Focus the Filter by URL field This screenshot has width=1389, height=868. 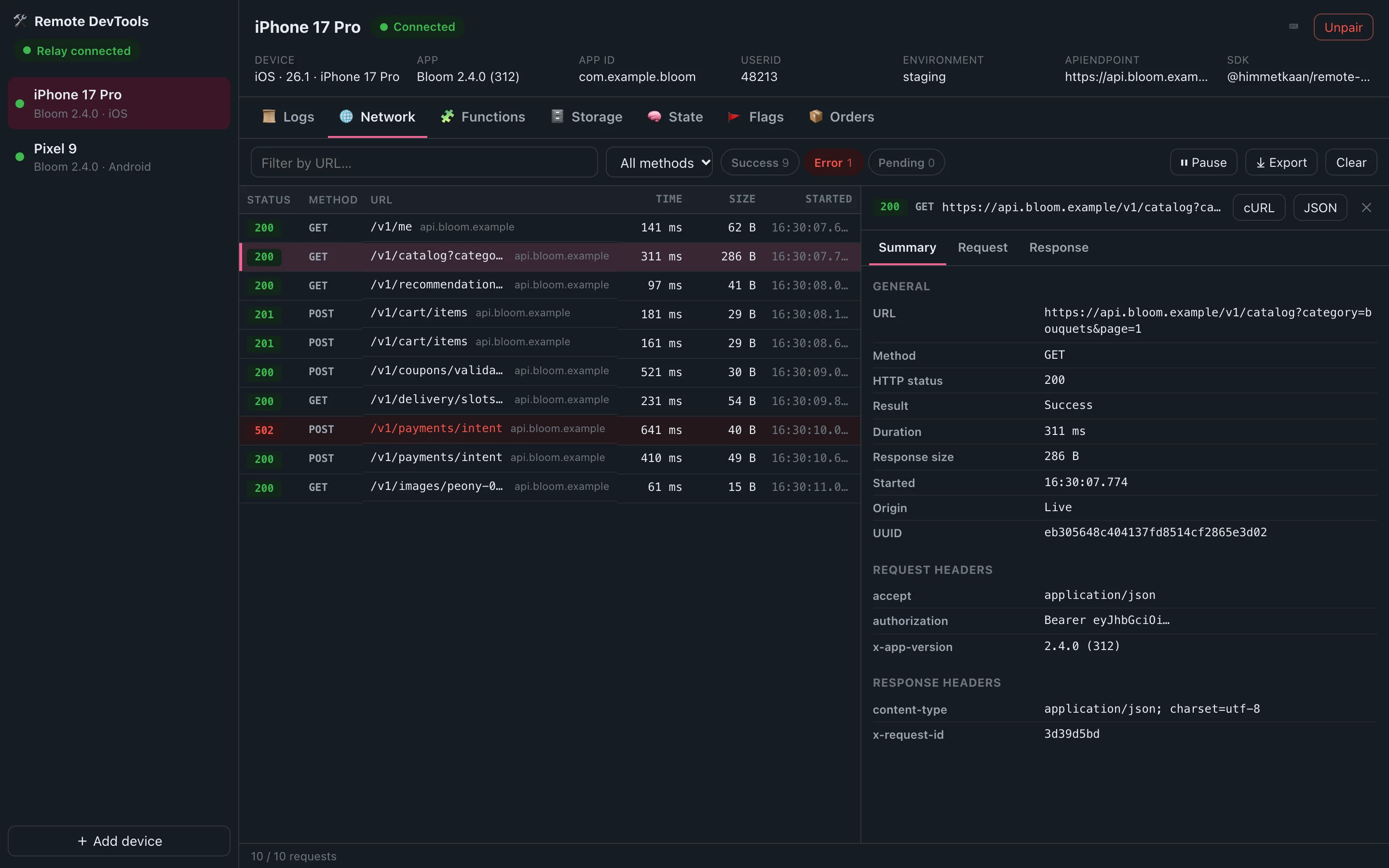(x=424, y=163)
